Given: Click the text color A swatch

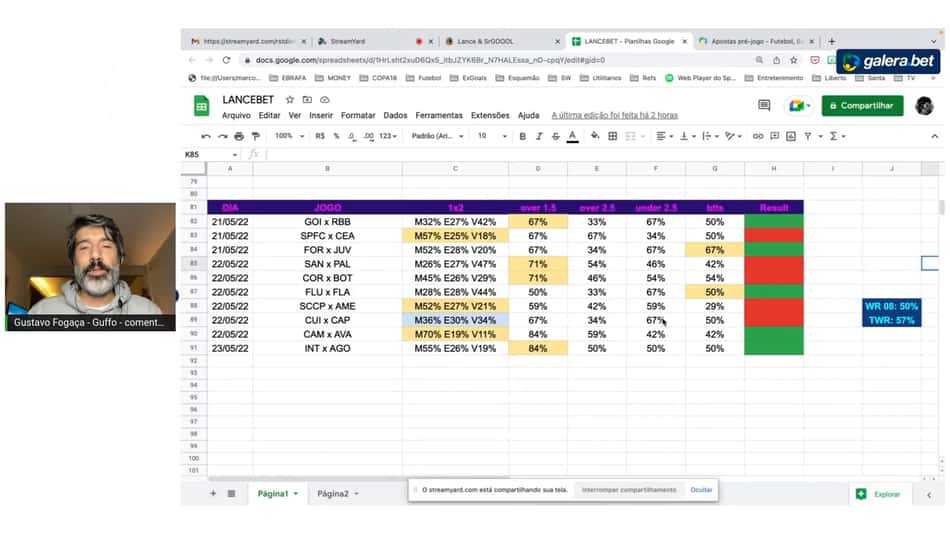Looking at the screenshot, I should tap(572, 136).
